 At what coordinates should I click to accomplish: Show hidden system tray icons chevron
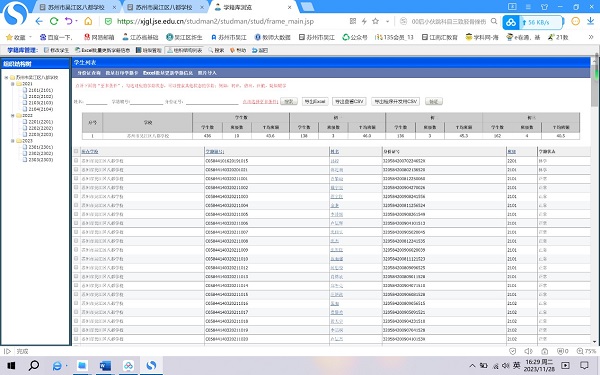[x=473, y=366]
